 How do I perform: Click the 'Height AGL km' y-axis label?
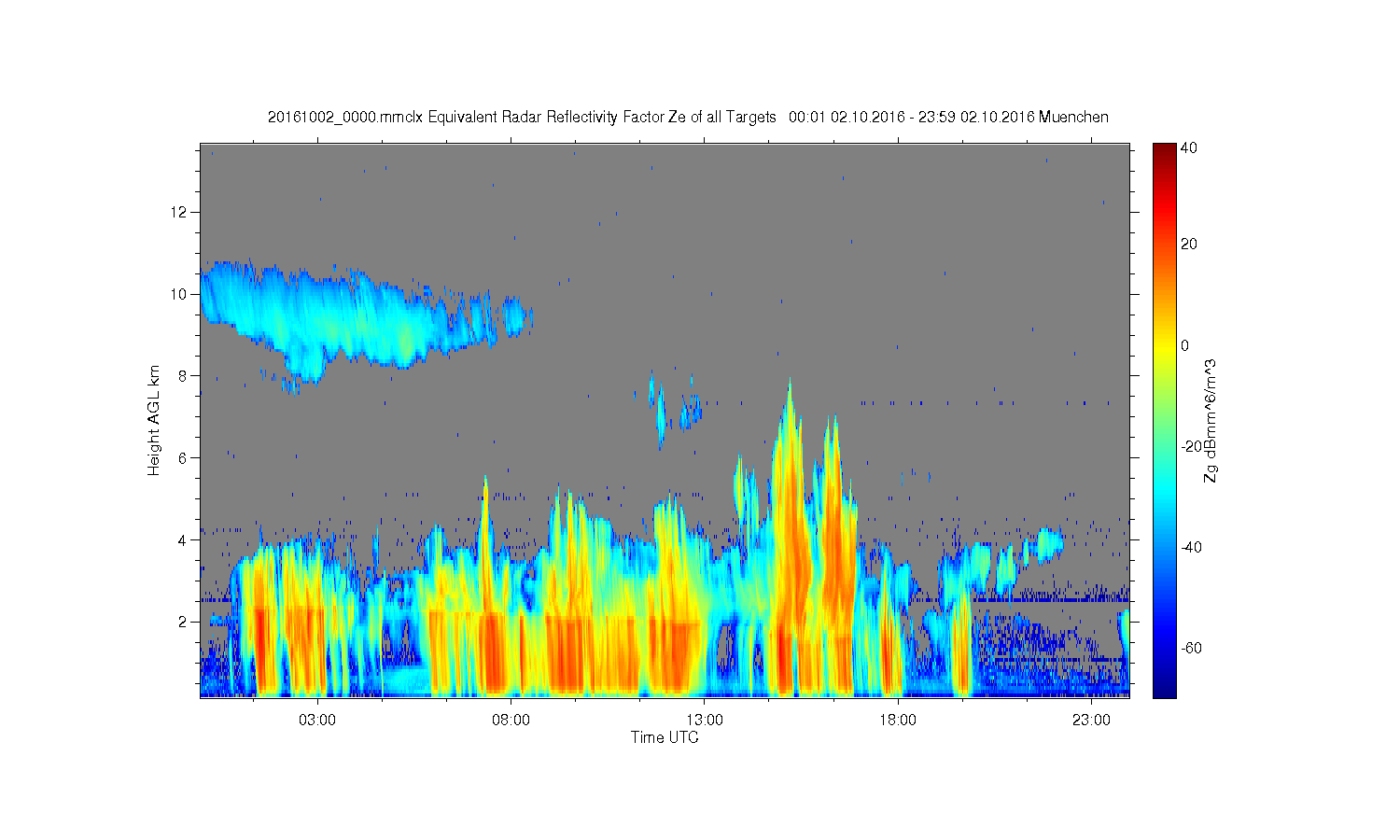tap(154, 420)
